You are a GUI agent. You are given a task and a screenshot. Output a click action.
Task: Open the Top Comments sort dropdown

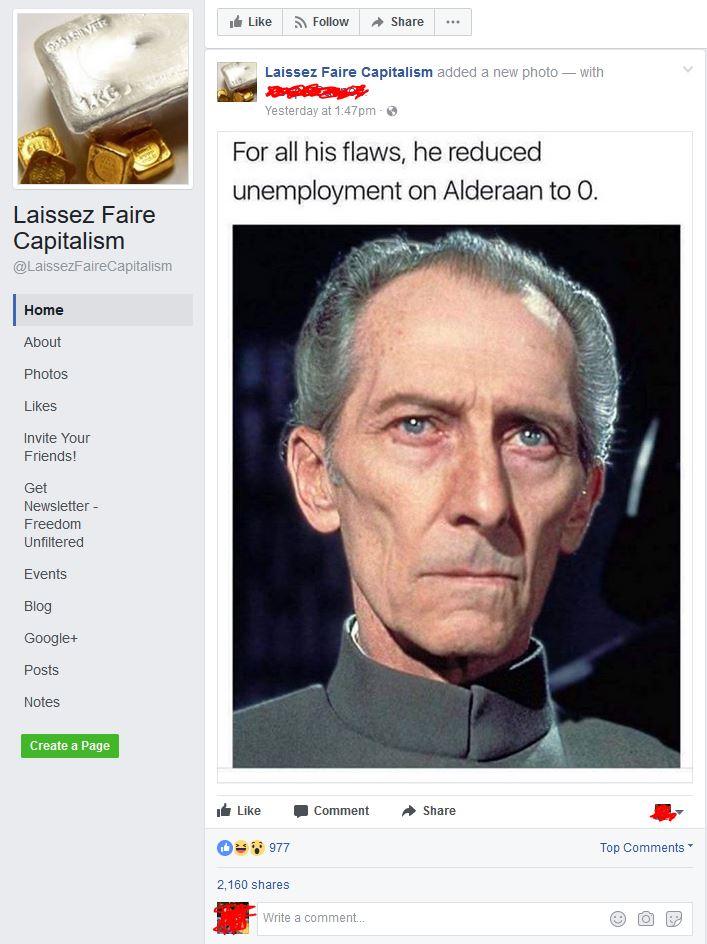point(646,848)
